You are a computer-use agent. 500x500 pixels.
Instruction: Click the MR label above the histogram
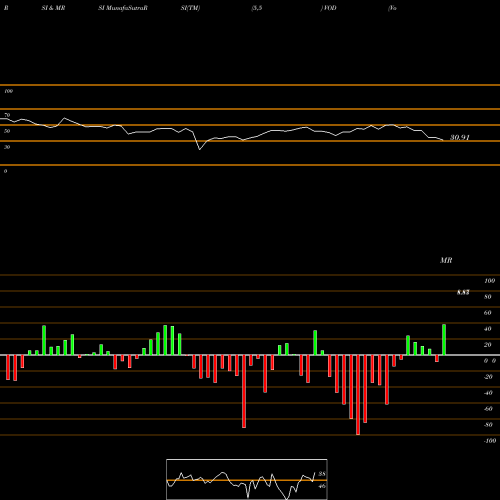(446, 260)
